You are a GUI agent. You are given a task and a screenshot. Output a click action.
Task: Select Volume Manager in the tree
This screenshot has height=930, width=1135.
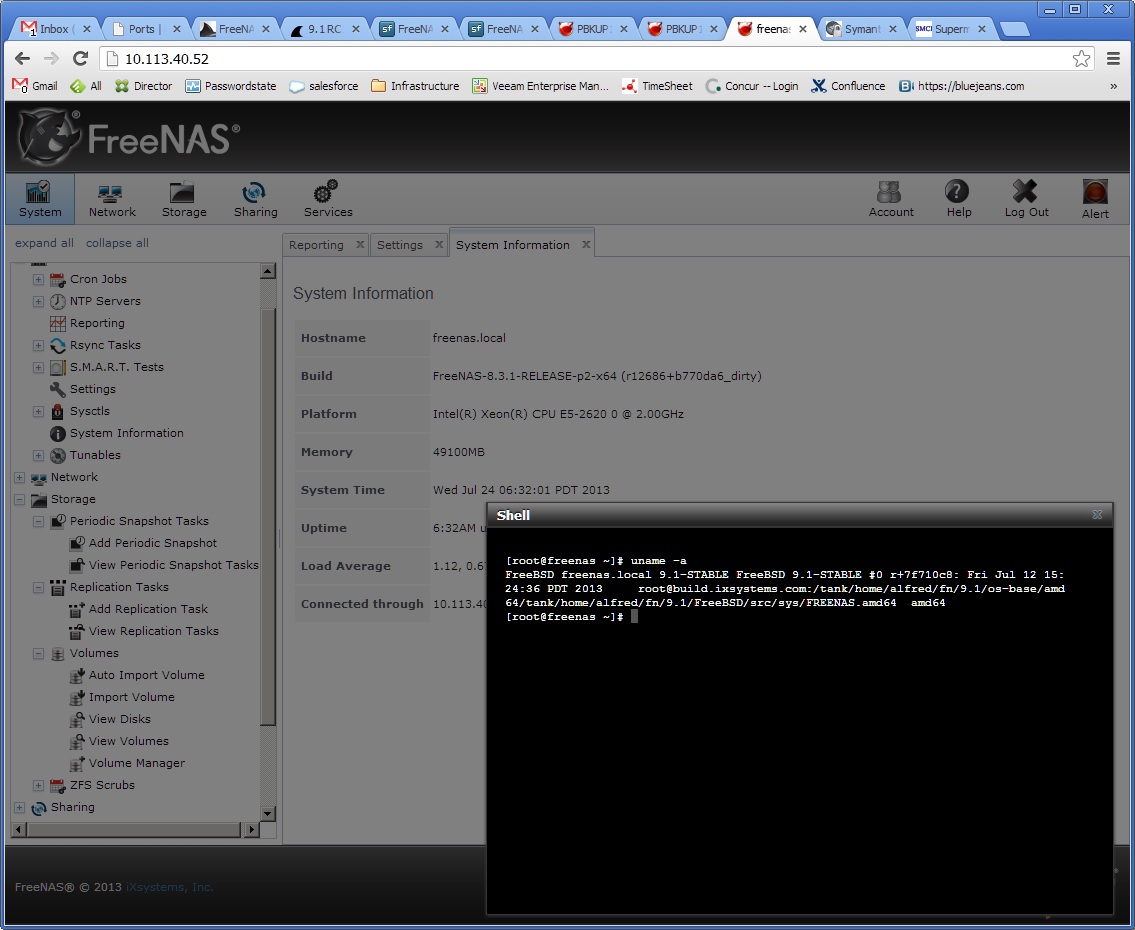(x=137, y=763)
